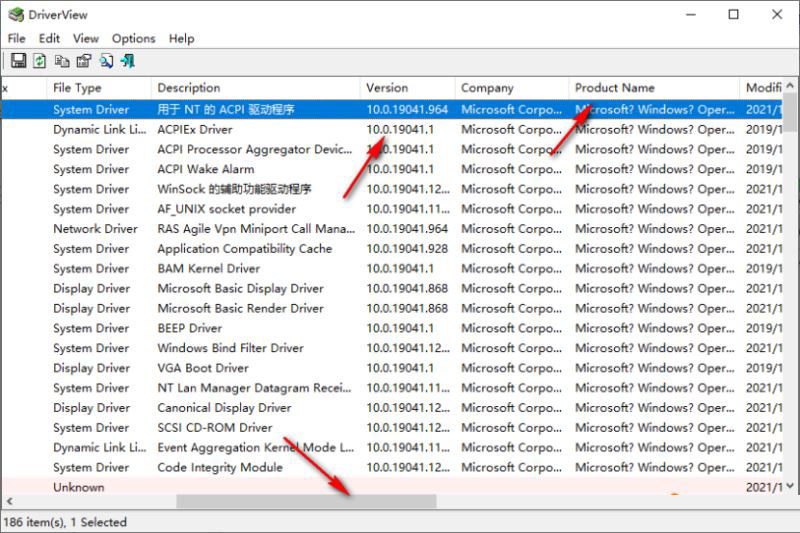Viewport: 800px width, 533px height.
Task: Open the Help menu
Action: coord(182,39)
